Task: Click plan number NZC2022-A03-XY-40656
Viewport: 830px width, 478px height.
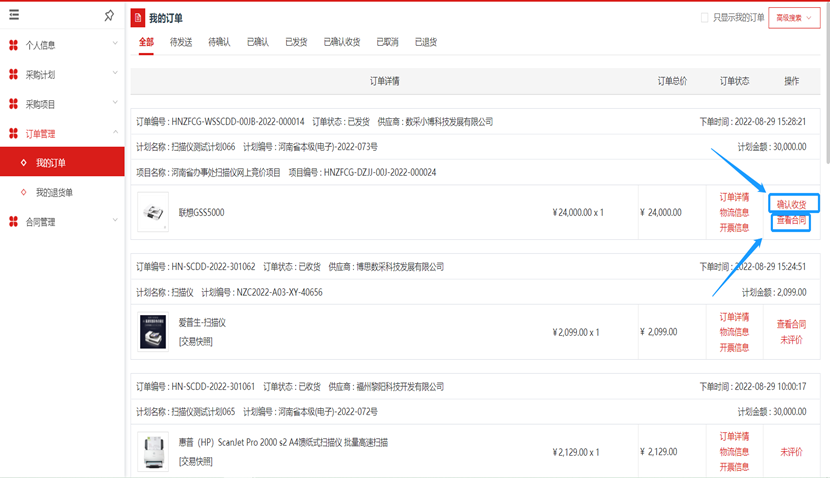Action: click(x=279, y=292)
